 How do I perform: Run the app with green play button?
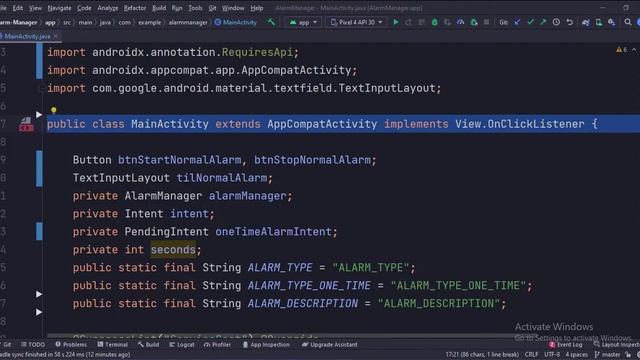[396, 22]
